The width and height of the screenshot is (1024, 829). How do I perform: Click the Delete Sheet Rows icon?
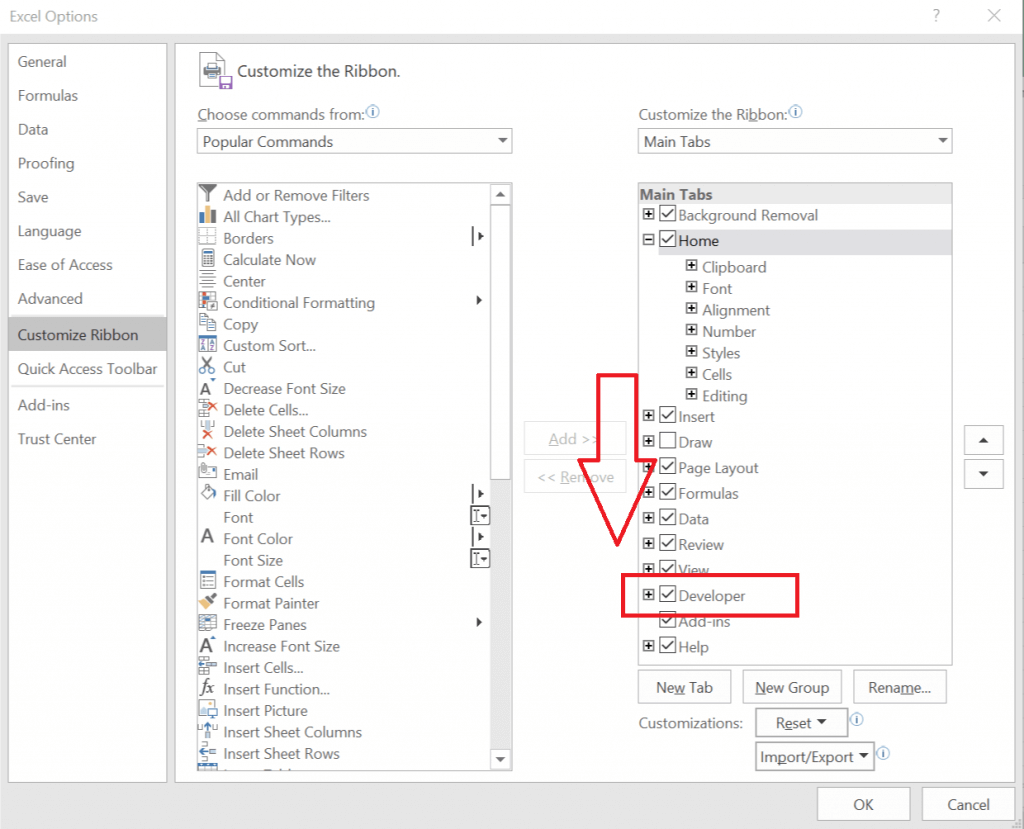pos(208,451)
